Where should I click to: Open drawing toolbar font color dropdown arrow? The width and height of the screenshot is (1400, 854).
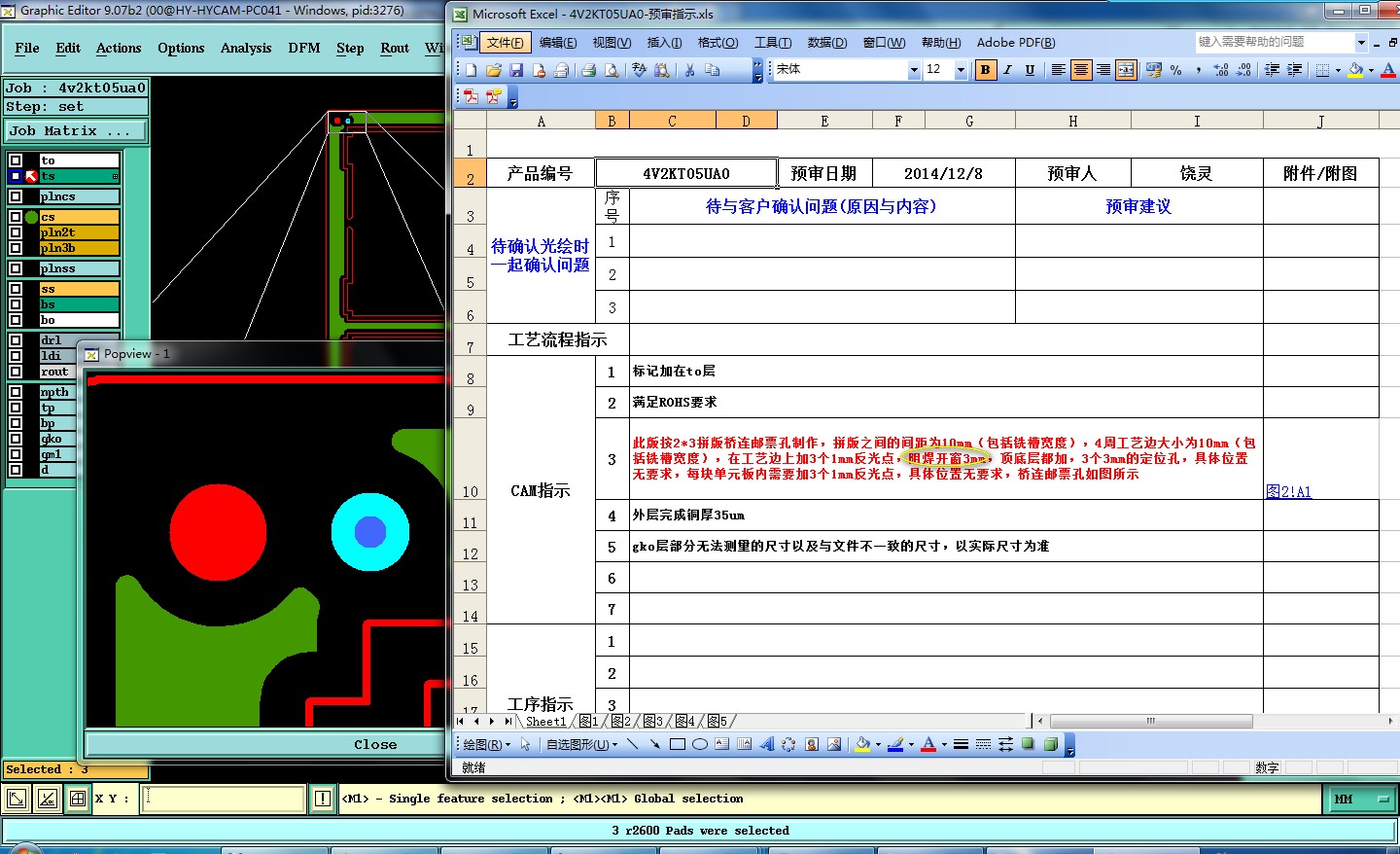943,745
